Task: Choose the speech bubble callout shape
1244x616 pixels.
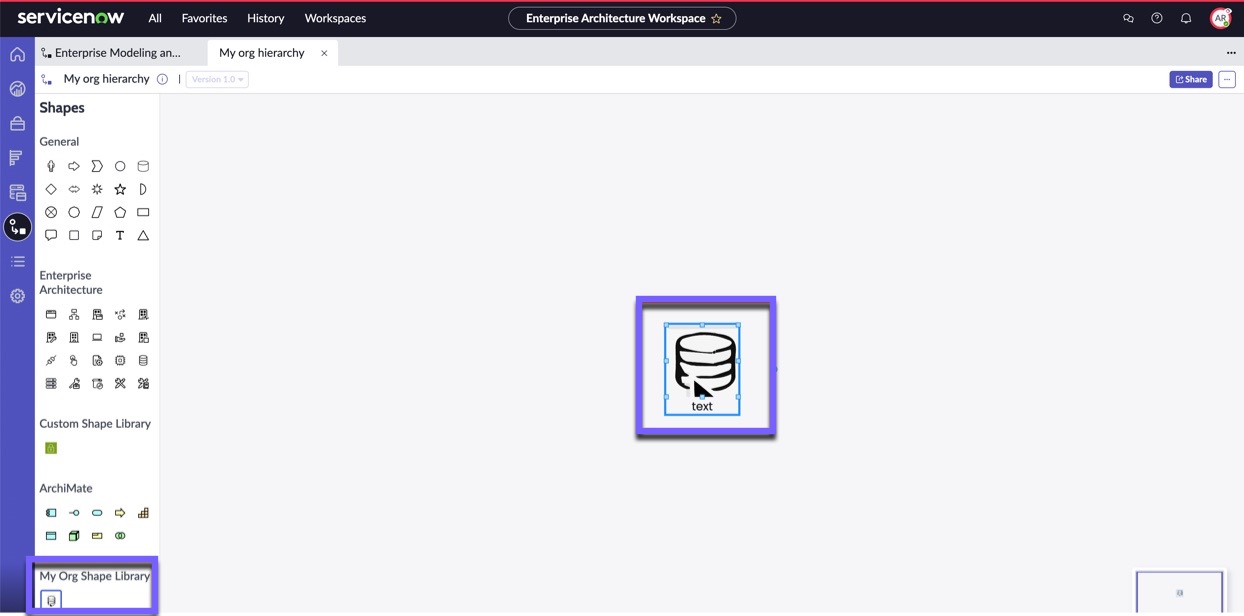Action: pos(51,235)
